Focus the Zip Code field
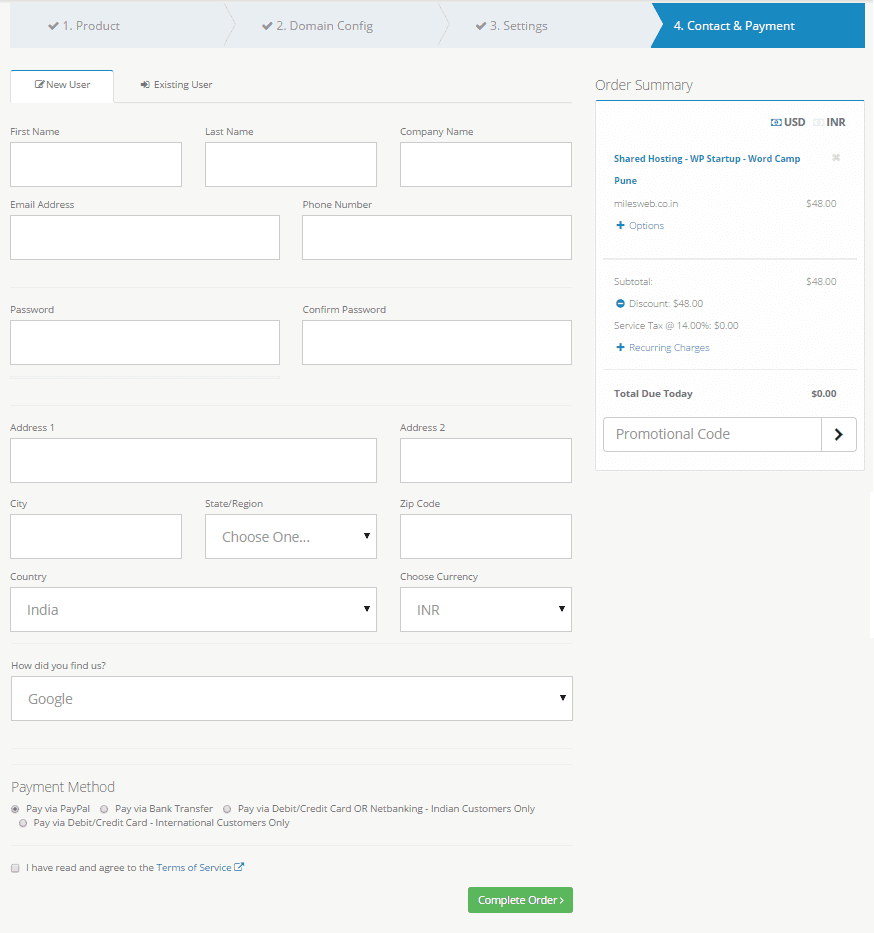This screenshot has height=933, width=874. coord(485,537)
